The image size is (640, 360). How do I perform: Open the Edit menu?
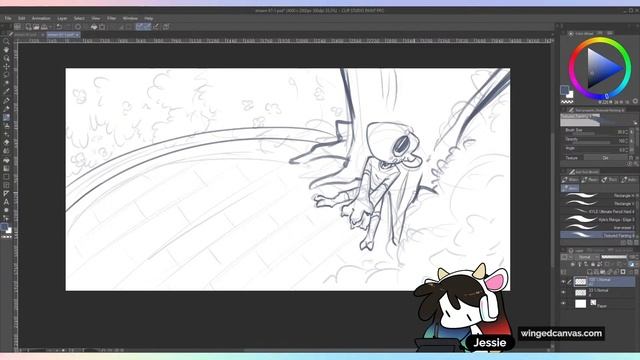click(22, 18)
